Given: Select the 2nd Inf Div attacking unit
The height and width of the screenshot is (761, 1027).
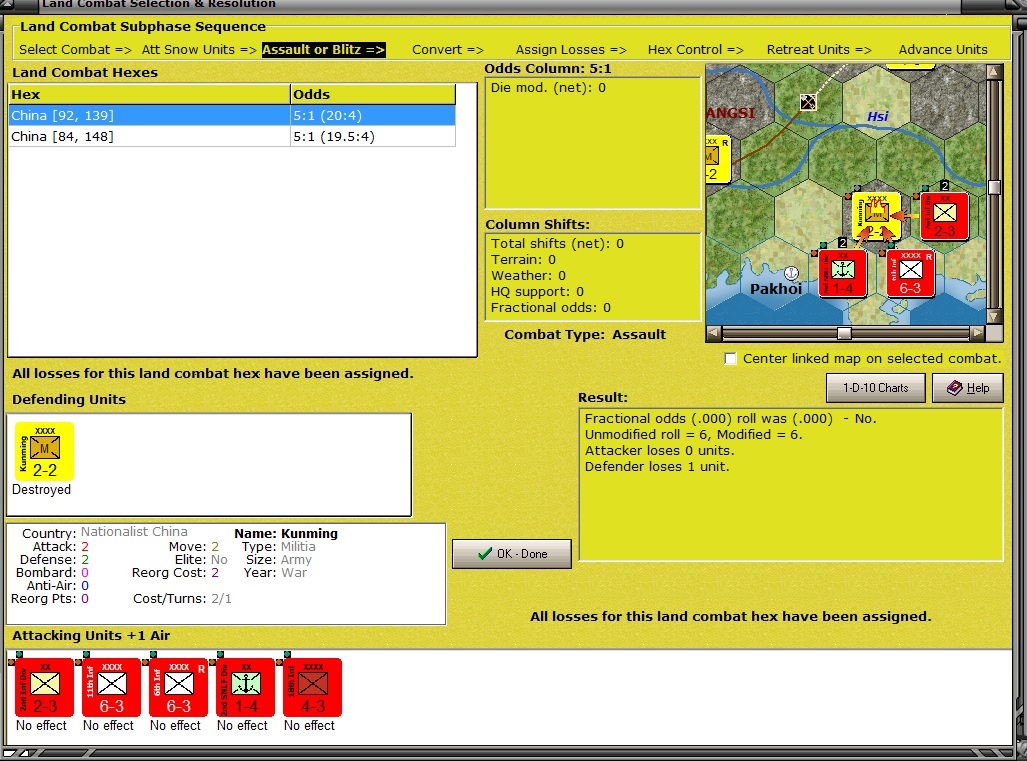Looking at the screenshot, I should (44, 688).
